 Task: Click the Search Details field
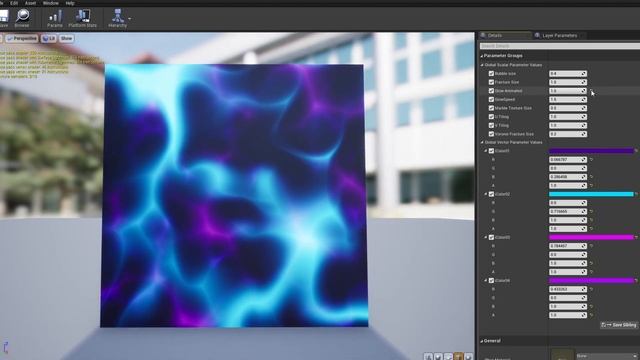coord(560,46)
